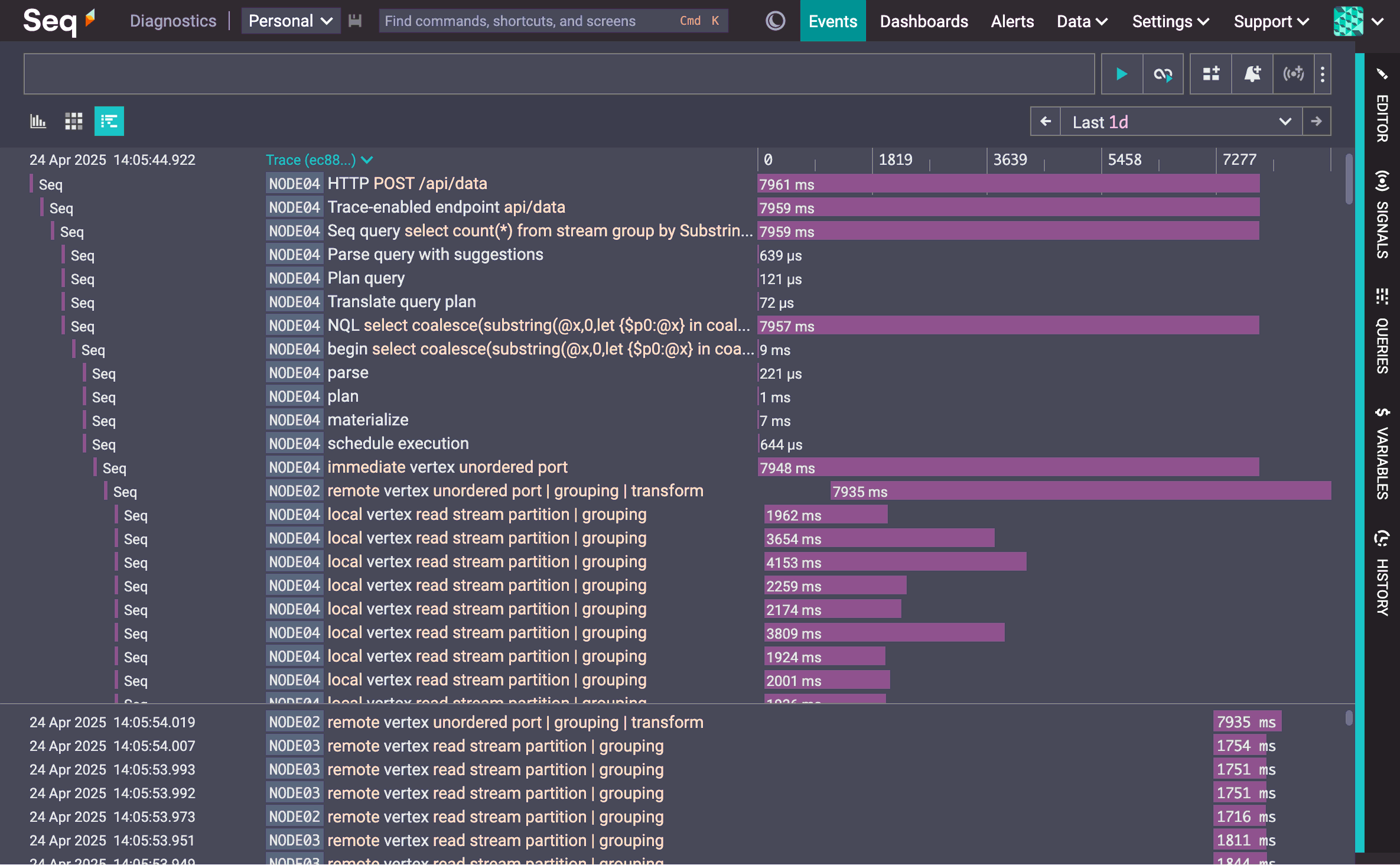Switch to the grid table view
The image size is (1400, 865).
(74, 121)
